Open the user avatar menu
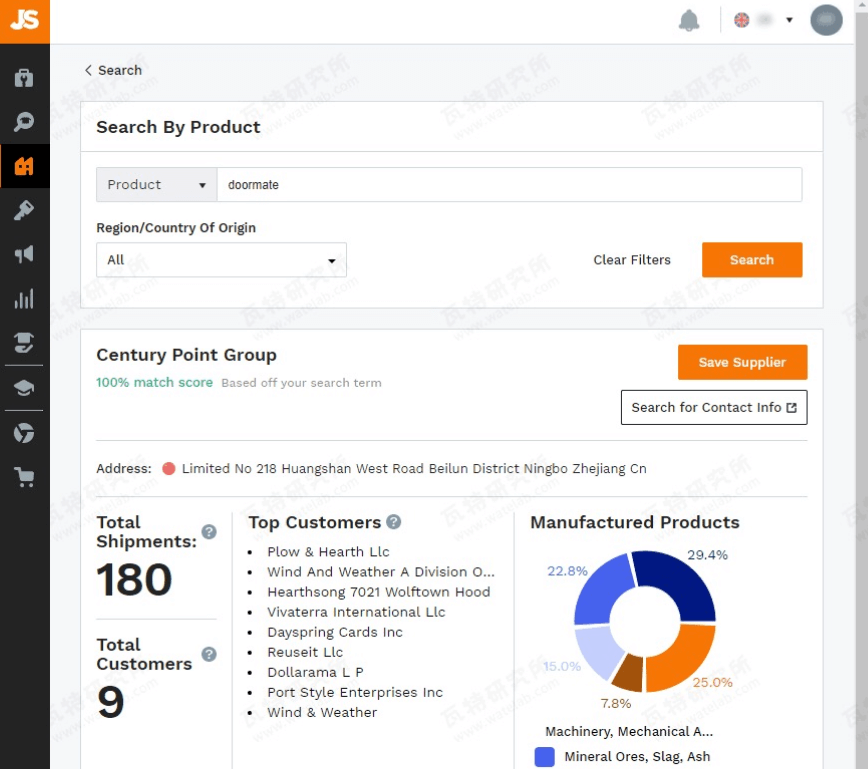Screen dimensions: 868x769 826,20
